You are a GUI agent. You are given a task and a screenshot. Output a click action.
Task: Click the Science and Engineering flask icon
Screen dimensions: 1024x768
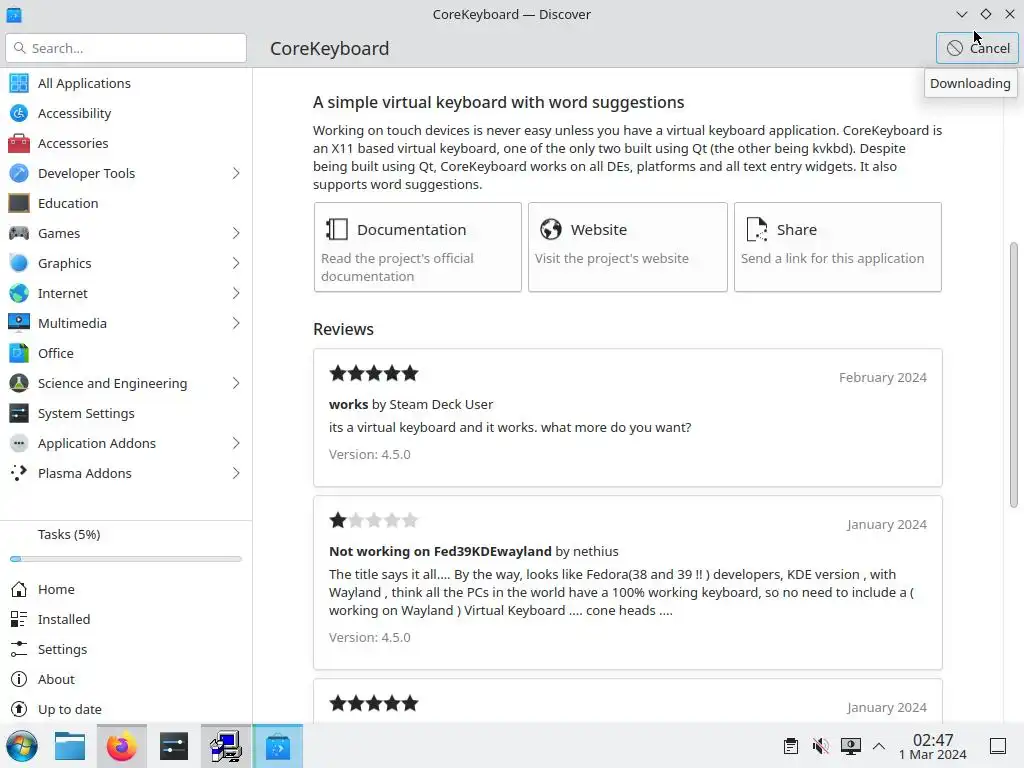(19, 383)
